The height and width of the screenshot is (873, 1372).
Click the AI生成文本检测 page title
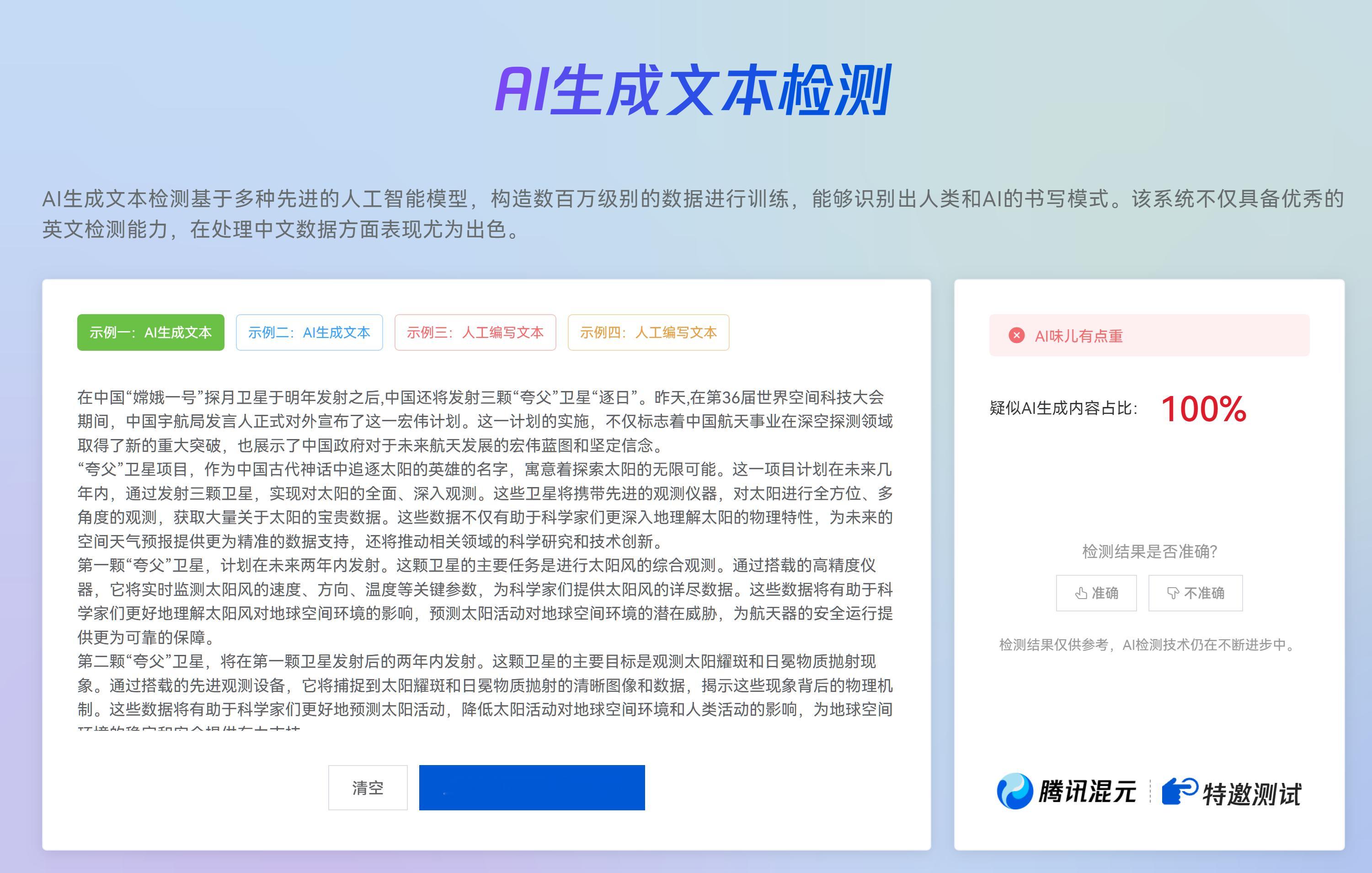coord(693,90)
